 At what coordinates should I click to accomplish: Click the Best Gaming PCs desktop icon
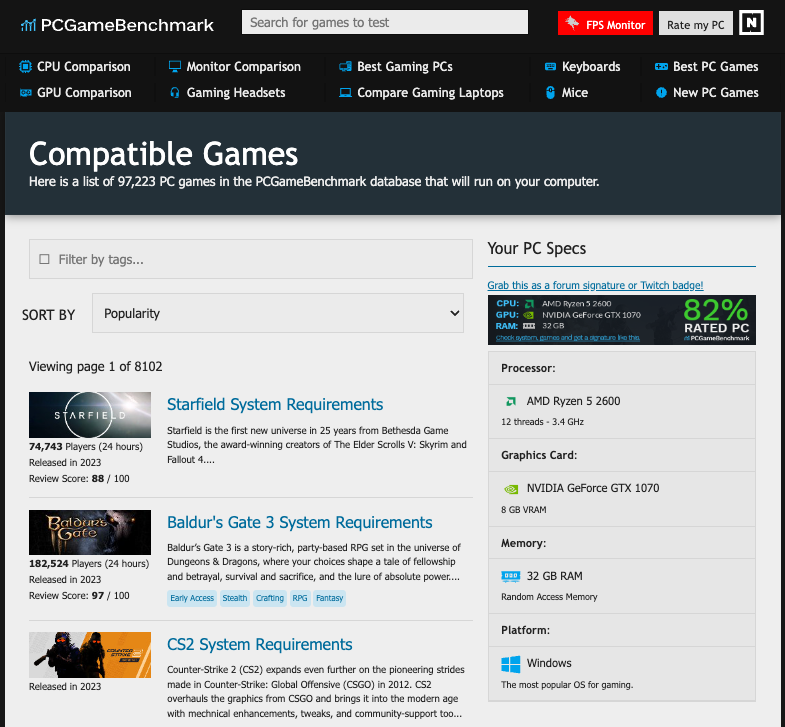click(x=345, y=67)
